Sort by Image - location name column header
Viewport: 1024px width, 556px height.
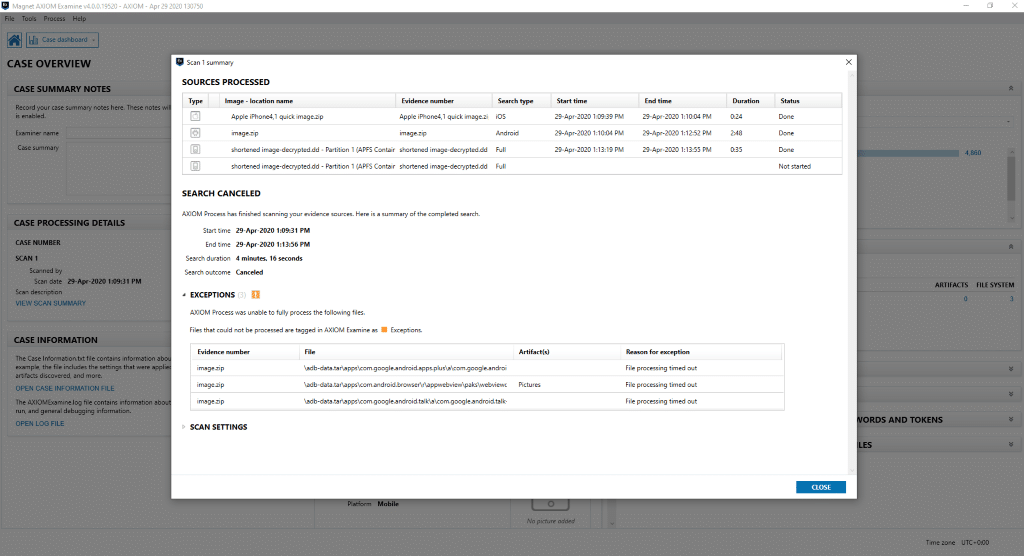pos(307,101)
